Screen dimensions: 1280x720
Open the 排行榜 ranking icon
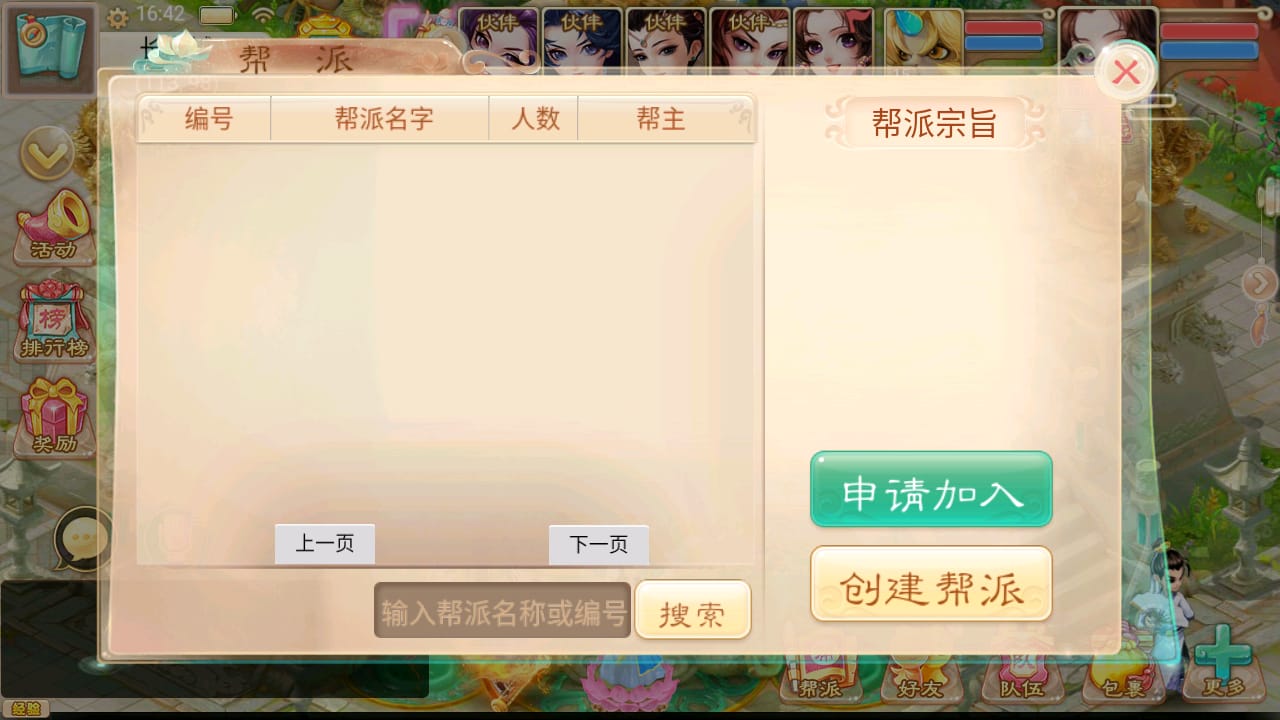54,322
